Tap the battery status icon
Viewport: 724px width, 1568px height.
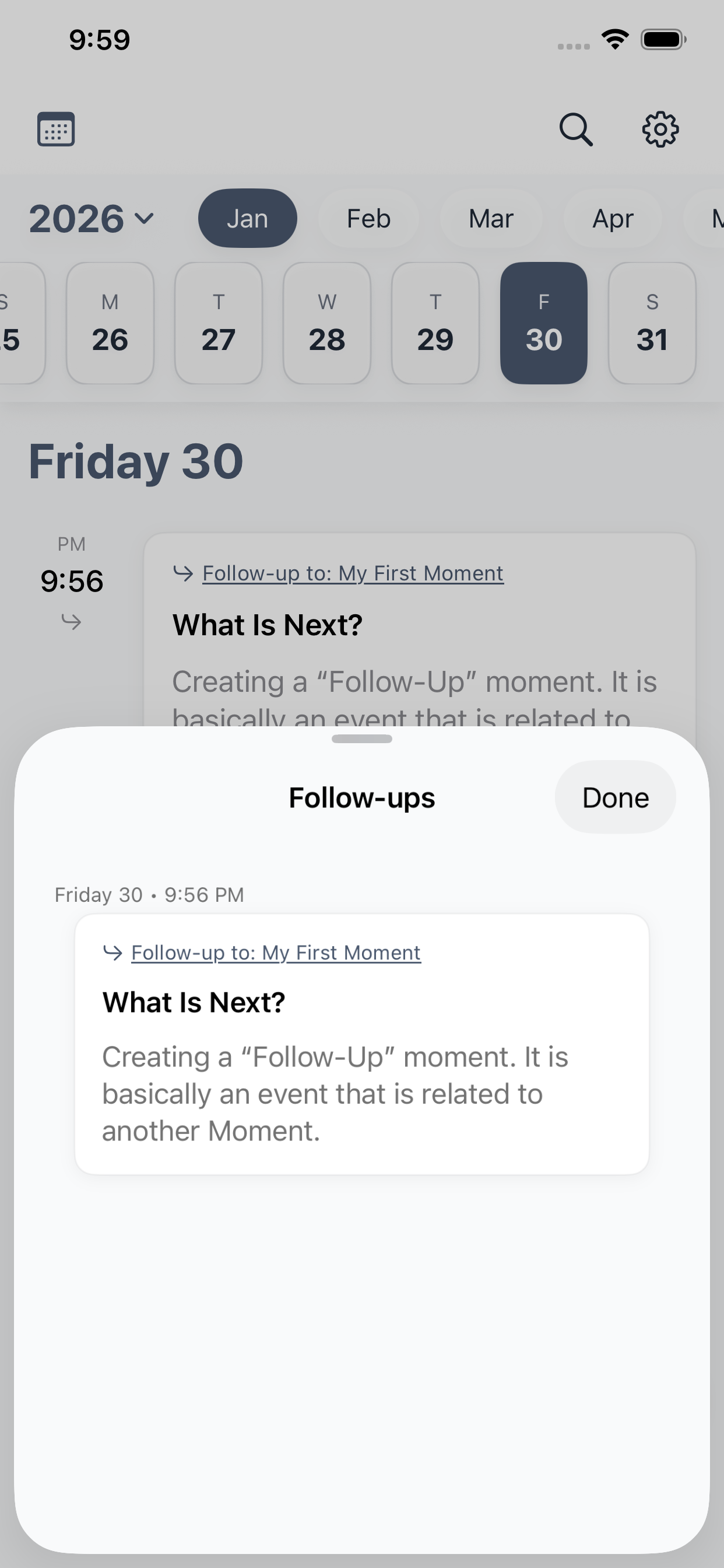[663, 40]
